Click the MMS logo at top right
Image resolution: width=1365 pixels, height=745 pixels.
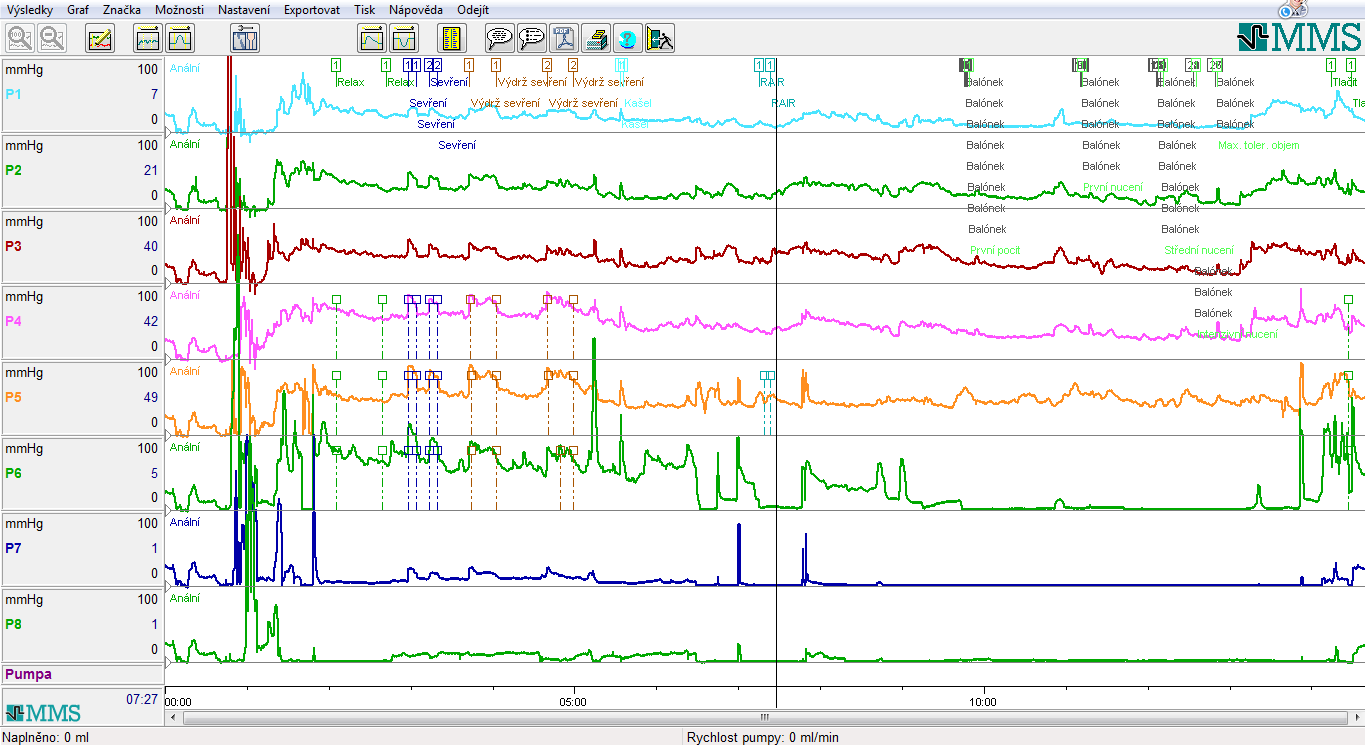click(1298, 37)
